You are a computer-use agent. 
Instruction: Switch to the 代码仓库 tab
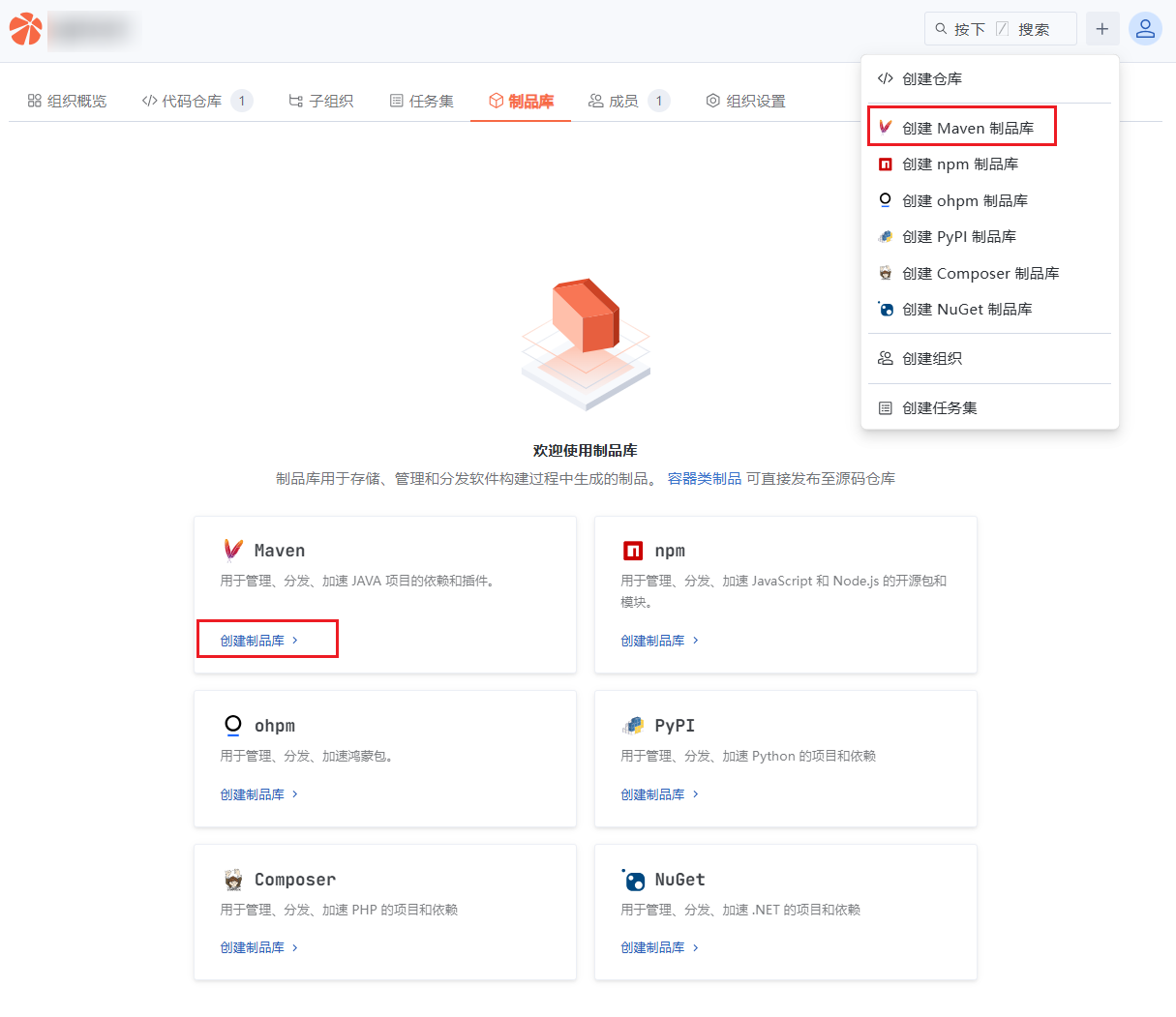[197, 101]
